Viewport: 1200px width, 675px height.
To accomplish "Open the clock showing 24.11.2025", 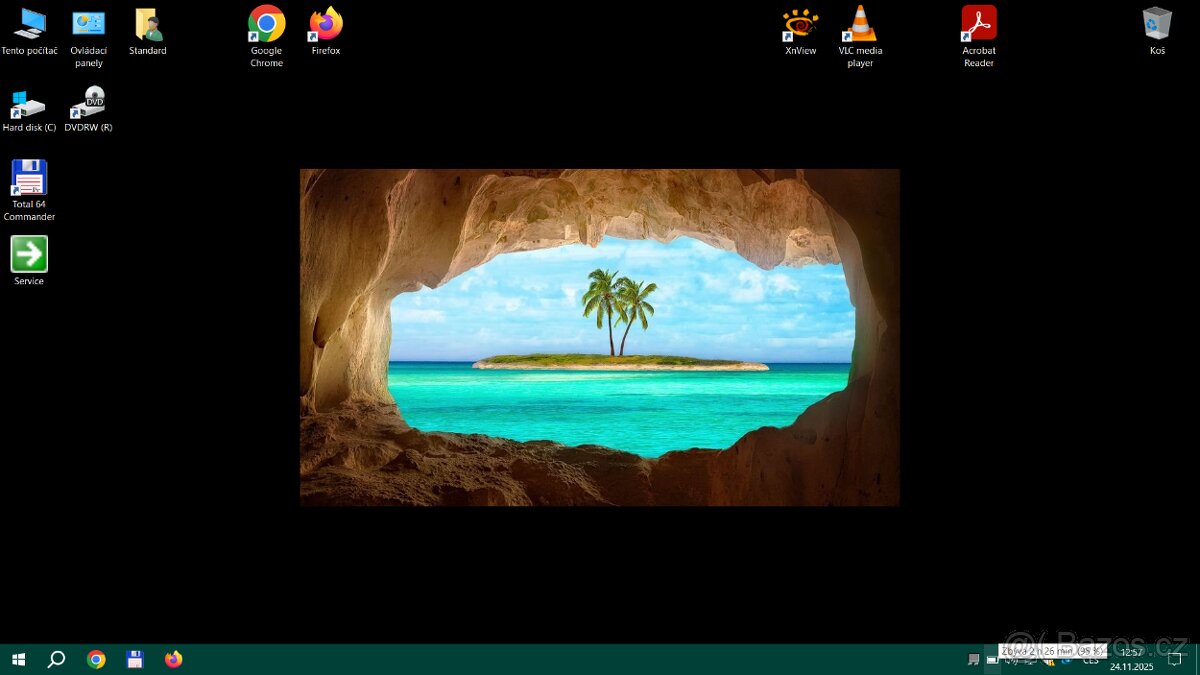I will 1131,660.
